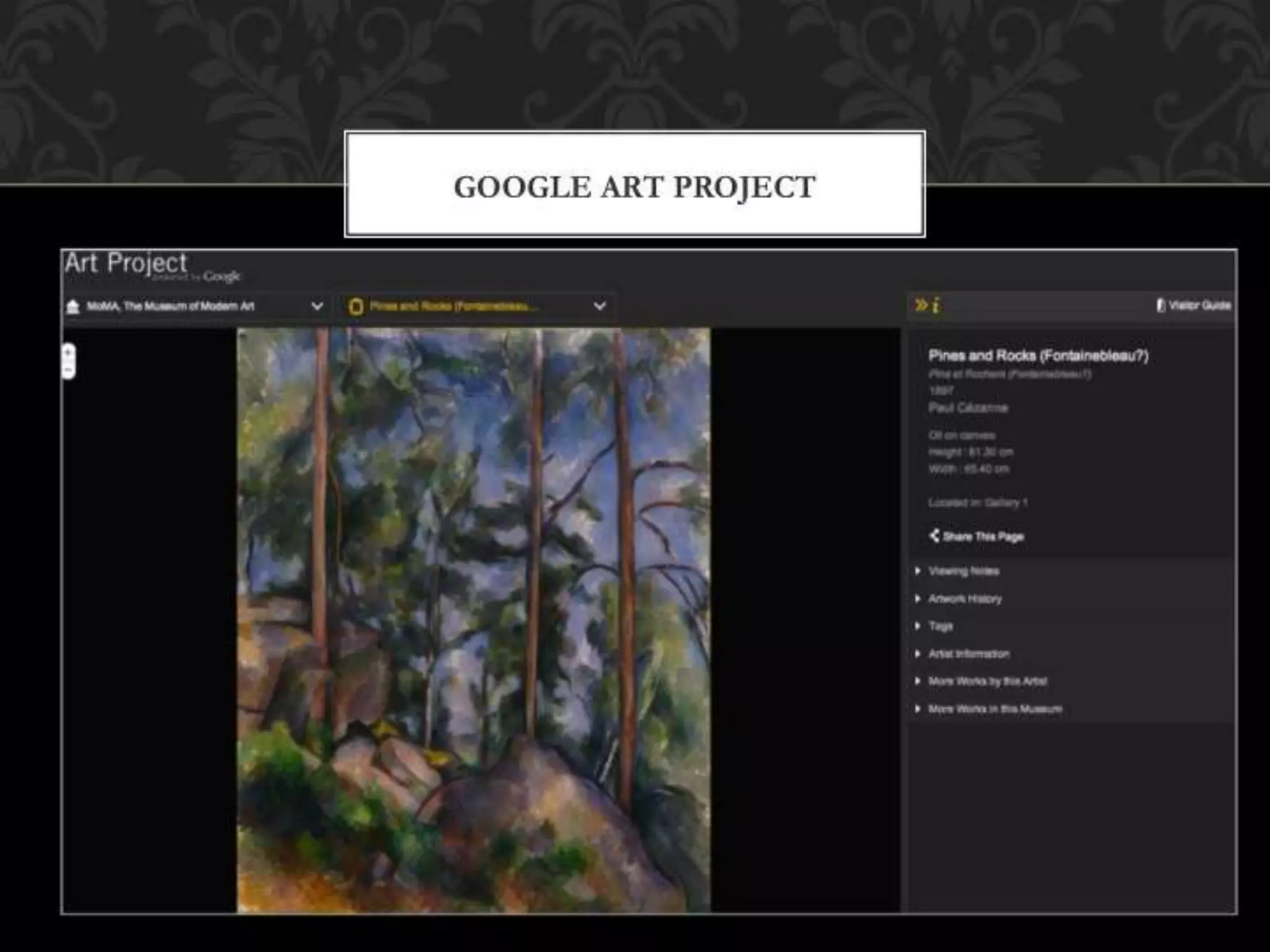Click the Cézanne painting image

pyautogui.click(x=474, y=620)
